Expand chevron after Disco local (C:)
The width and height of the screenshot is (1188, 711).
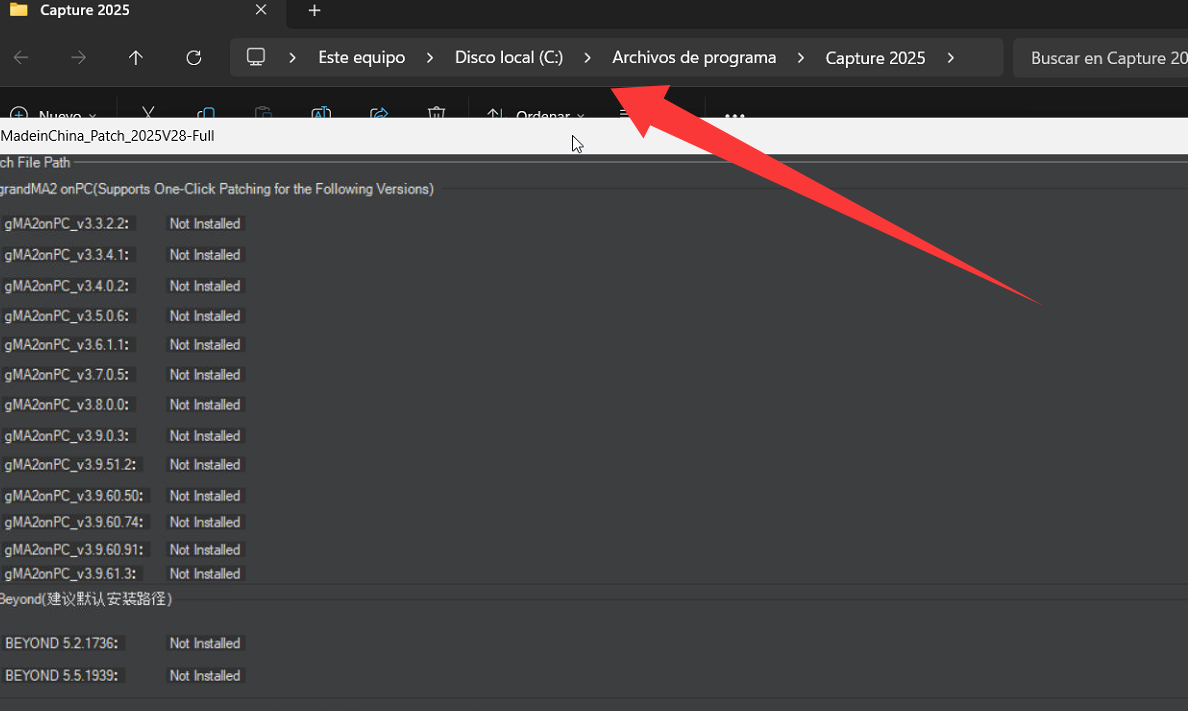[x=588, y=58]
